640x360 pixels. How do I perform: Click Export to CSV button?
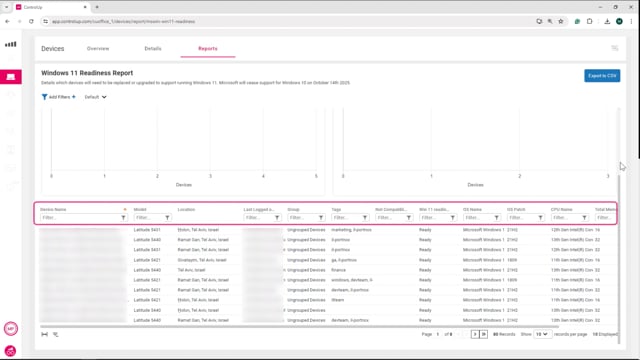coord(602,76)
